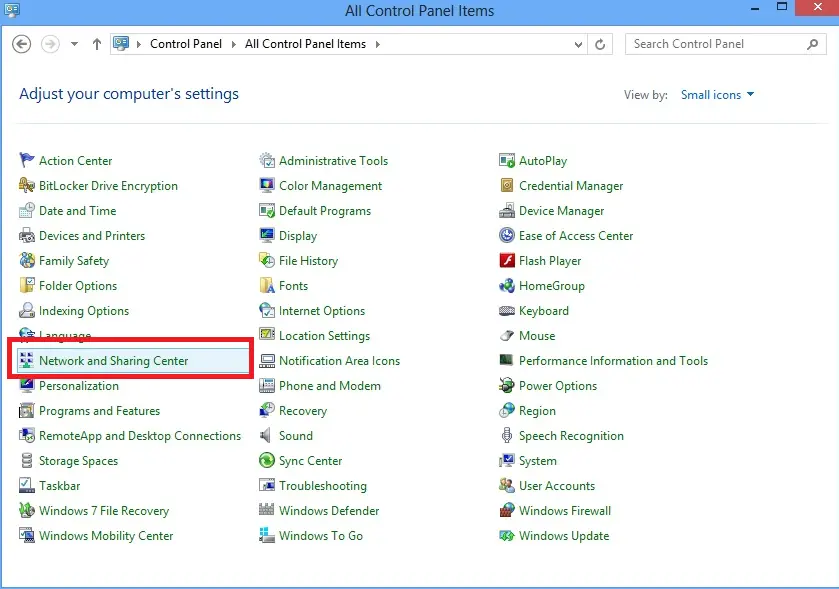Refresh the Control Panel view

[600, 44]
